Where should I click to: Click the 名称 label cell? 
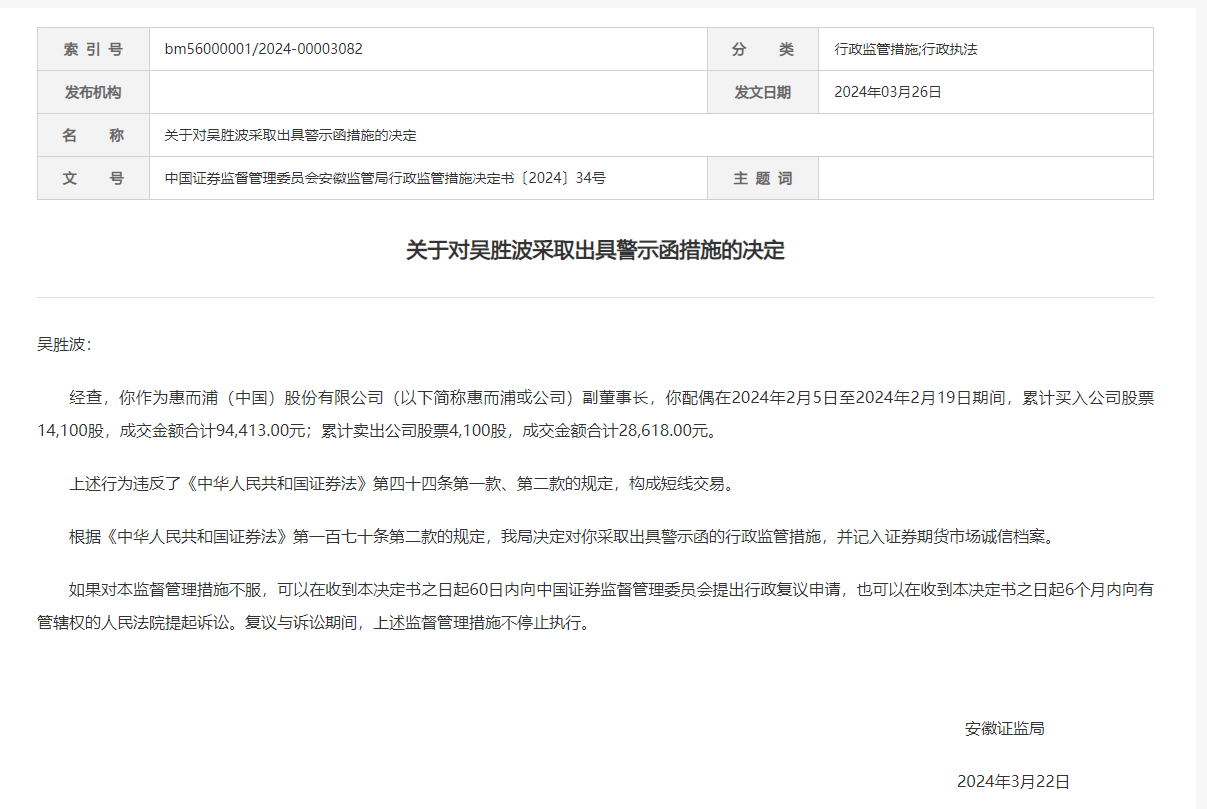coord(93,135)
